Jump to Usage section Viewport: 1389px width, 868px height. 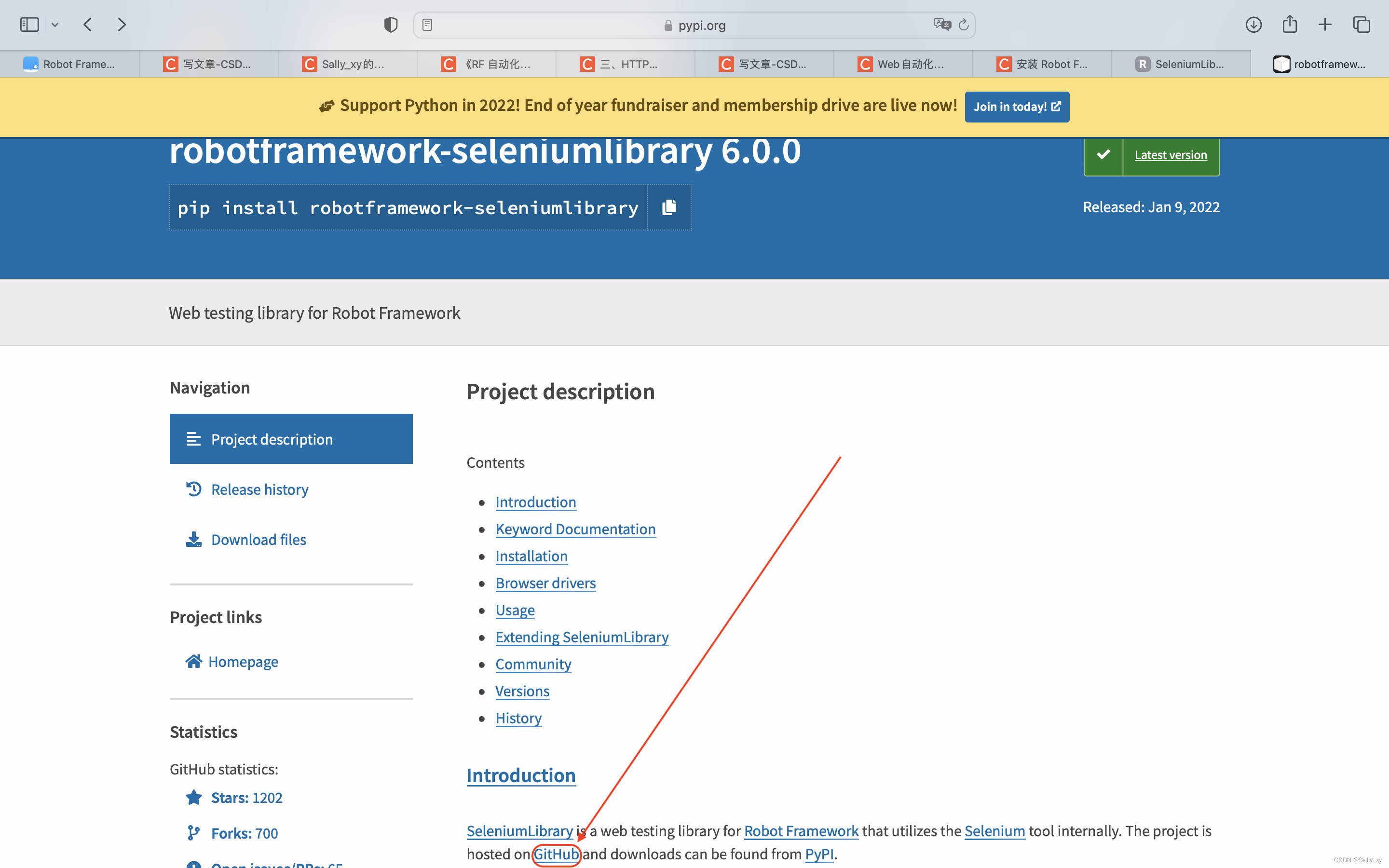pos(515,610)
